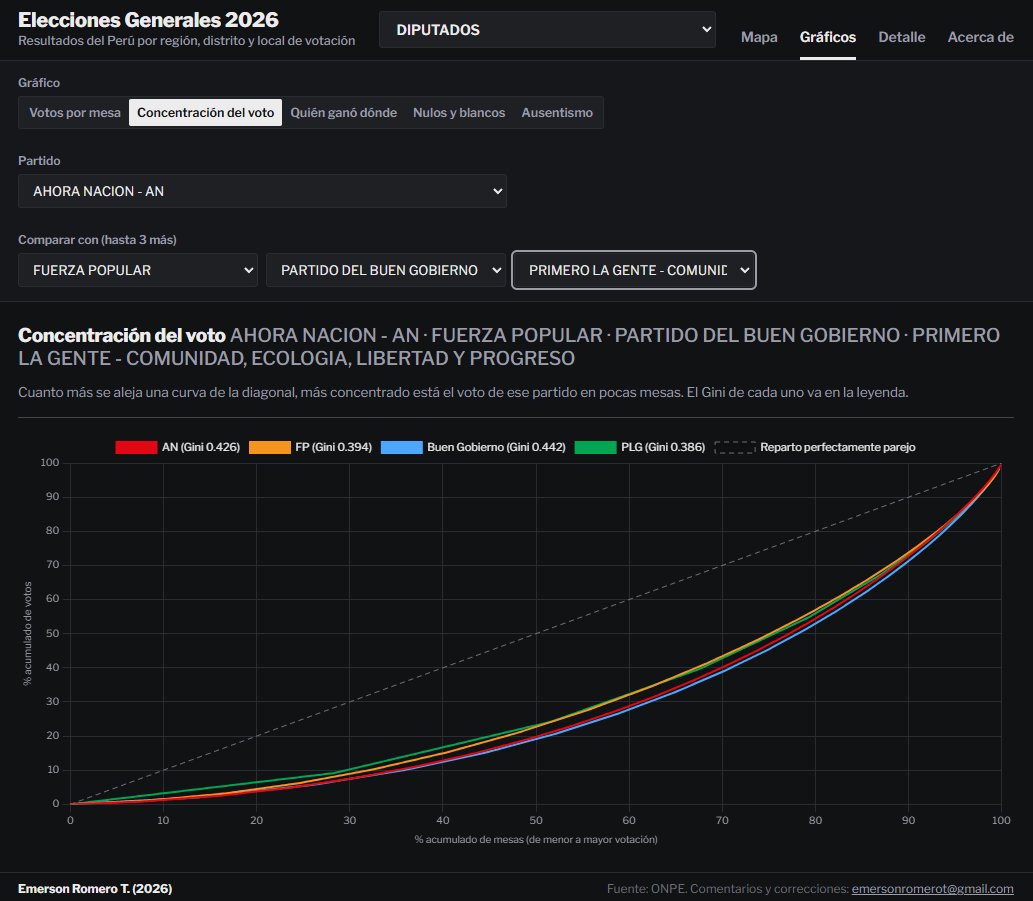Open the FUERZA POPULAR comparison dropdown
This screenshot has height=901, width=1033.
[138, 270]
